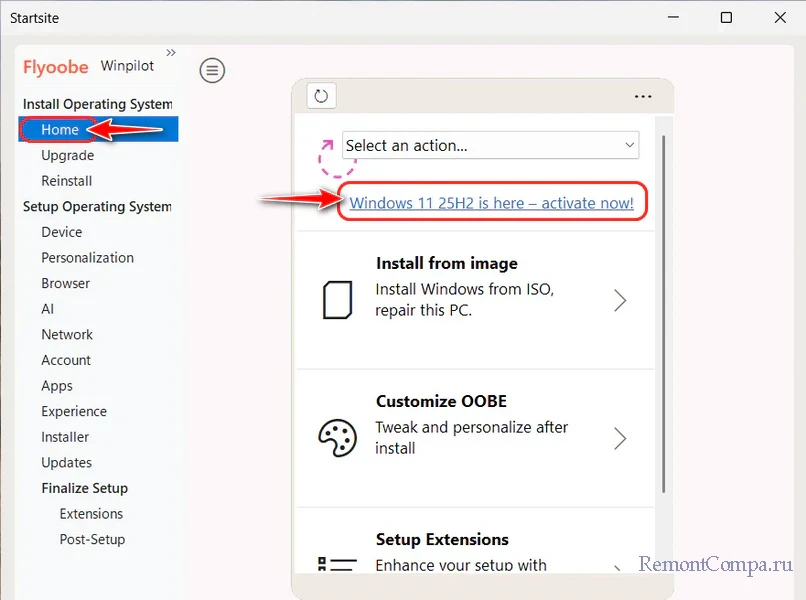Click the hamburger menu circle icon
The image size is (806, 600).
coord(212,70)
